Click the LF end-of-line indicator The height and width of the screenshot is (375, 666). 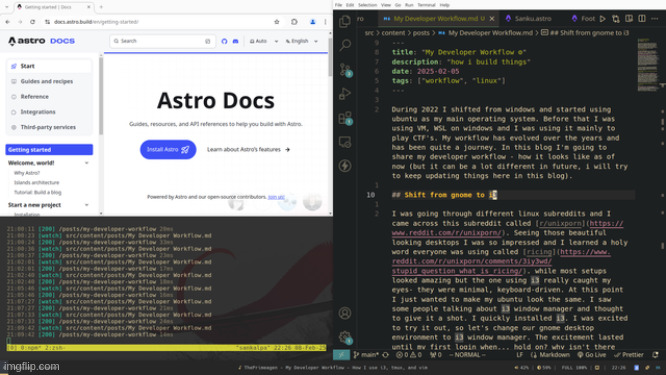coord(519,355)
